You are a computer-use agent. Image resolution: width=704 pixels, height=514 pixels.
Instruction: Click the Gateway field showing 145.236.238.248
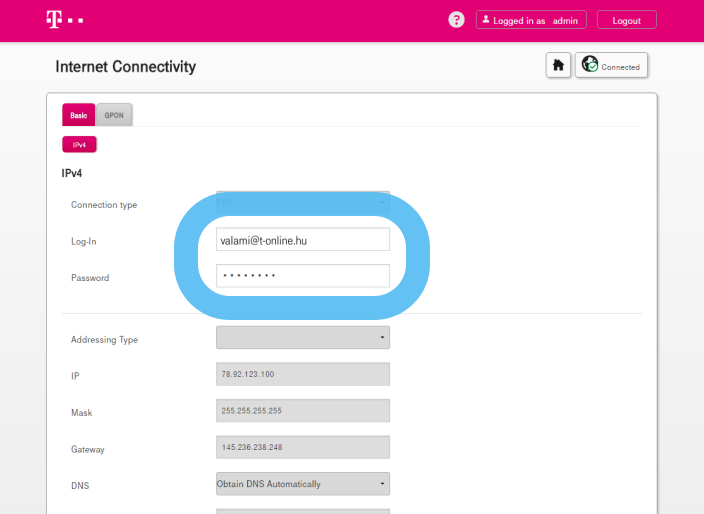tap(302, 447)
